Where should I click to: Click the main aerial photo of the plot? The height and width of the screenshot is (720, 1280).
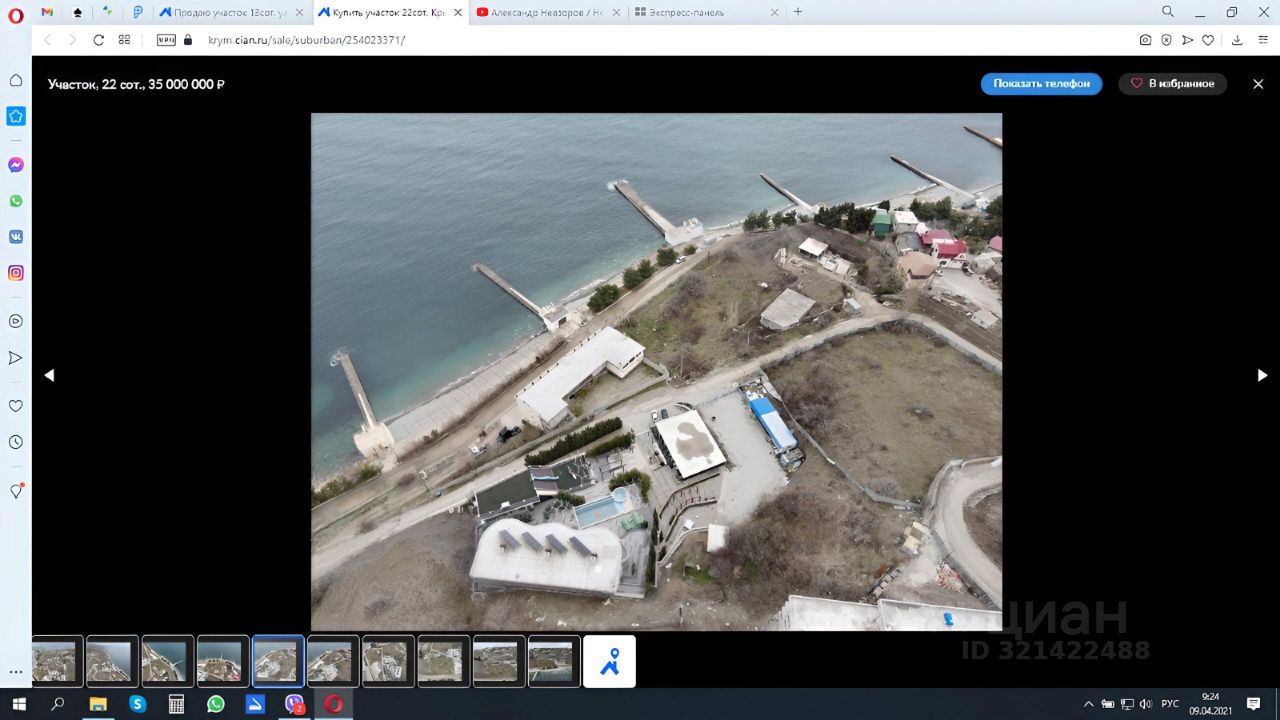656,372
